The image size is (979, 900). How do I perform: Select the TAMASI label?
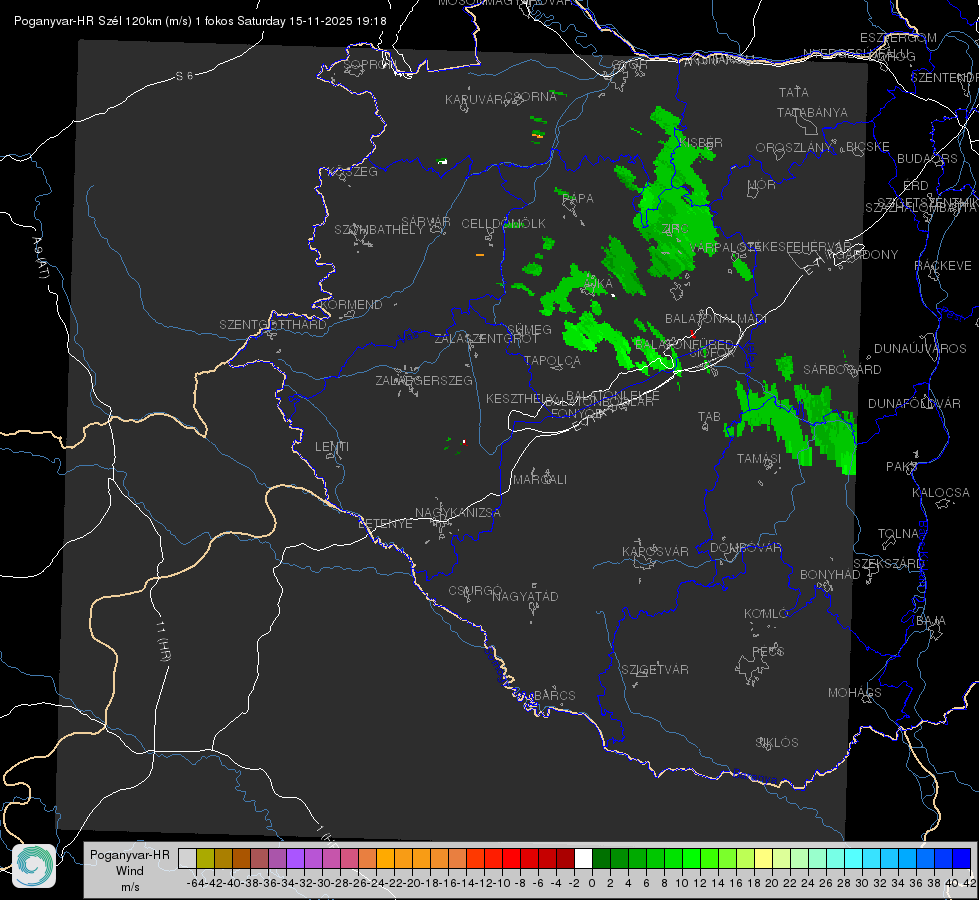759,459
